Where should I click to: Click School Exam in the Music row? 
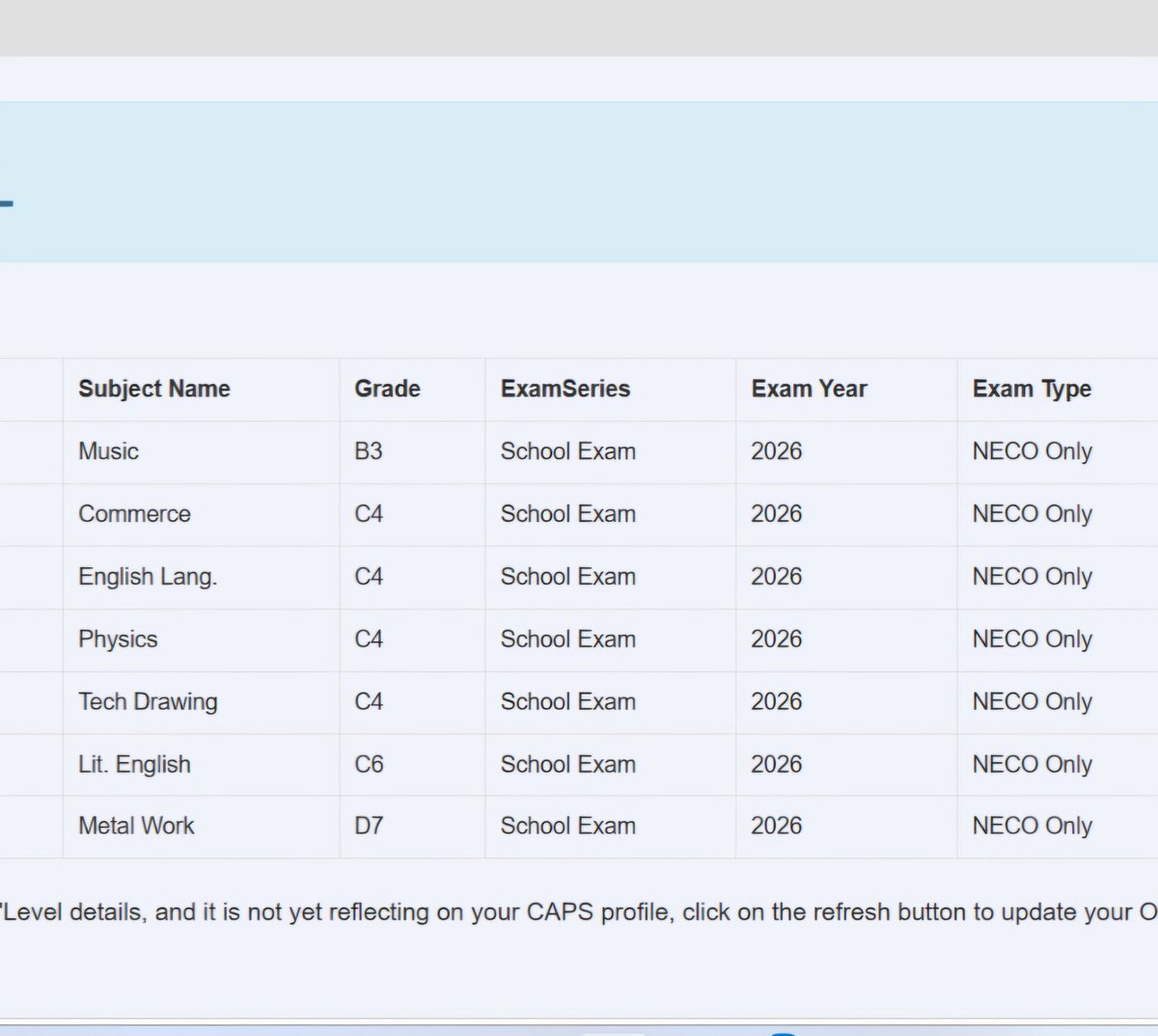pyautogui.click(x=567, y=451)
